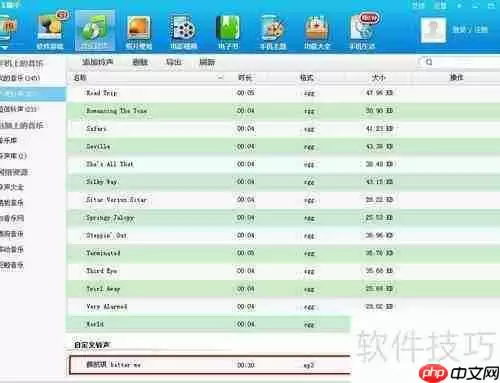
Task: Select the custom ringtone row with 00:30 duration
Action: (x=210, y=365)
